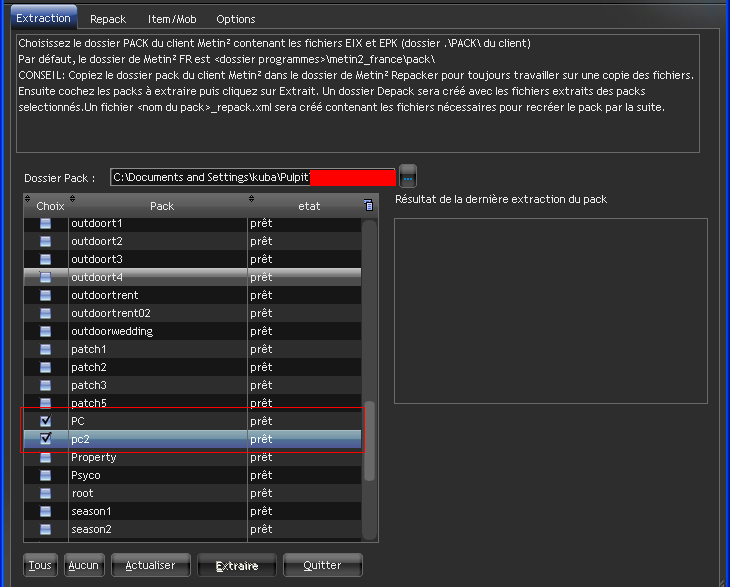Check the outdoortrent02 checkbox
Image resolution: width=730 pixels, height=587 pixels.
[46, 313]
